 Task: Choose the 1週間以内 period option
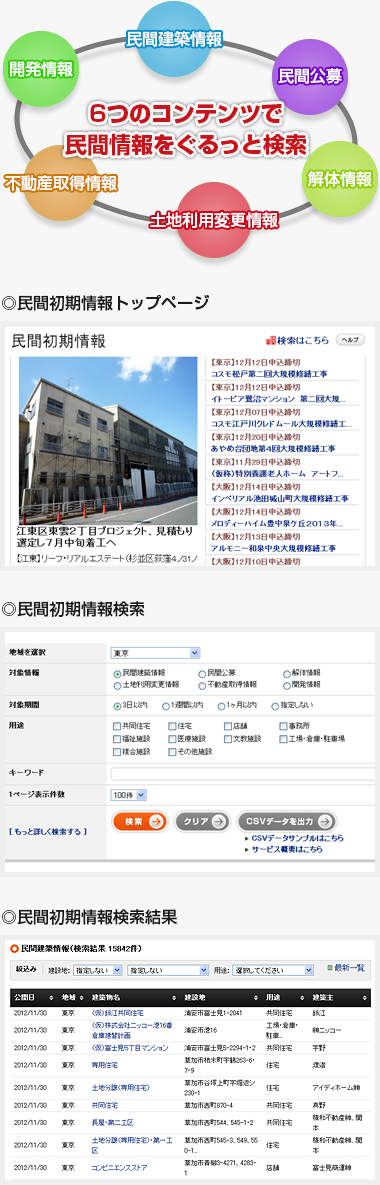coord(165,706)
